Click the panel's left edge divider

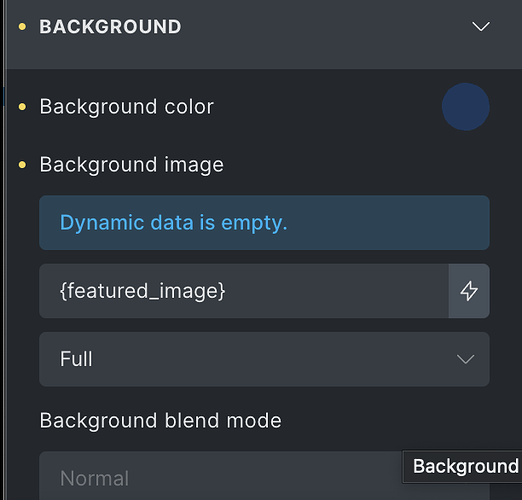pyautogui.click(x=4, y=250)
